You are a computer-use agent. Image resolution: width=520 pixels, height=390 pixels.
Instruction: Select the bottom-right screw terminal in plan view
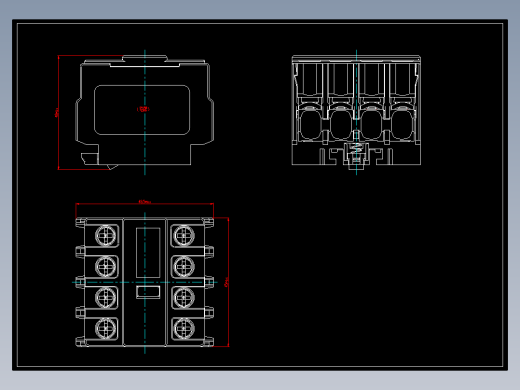[x=183, y=328]
